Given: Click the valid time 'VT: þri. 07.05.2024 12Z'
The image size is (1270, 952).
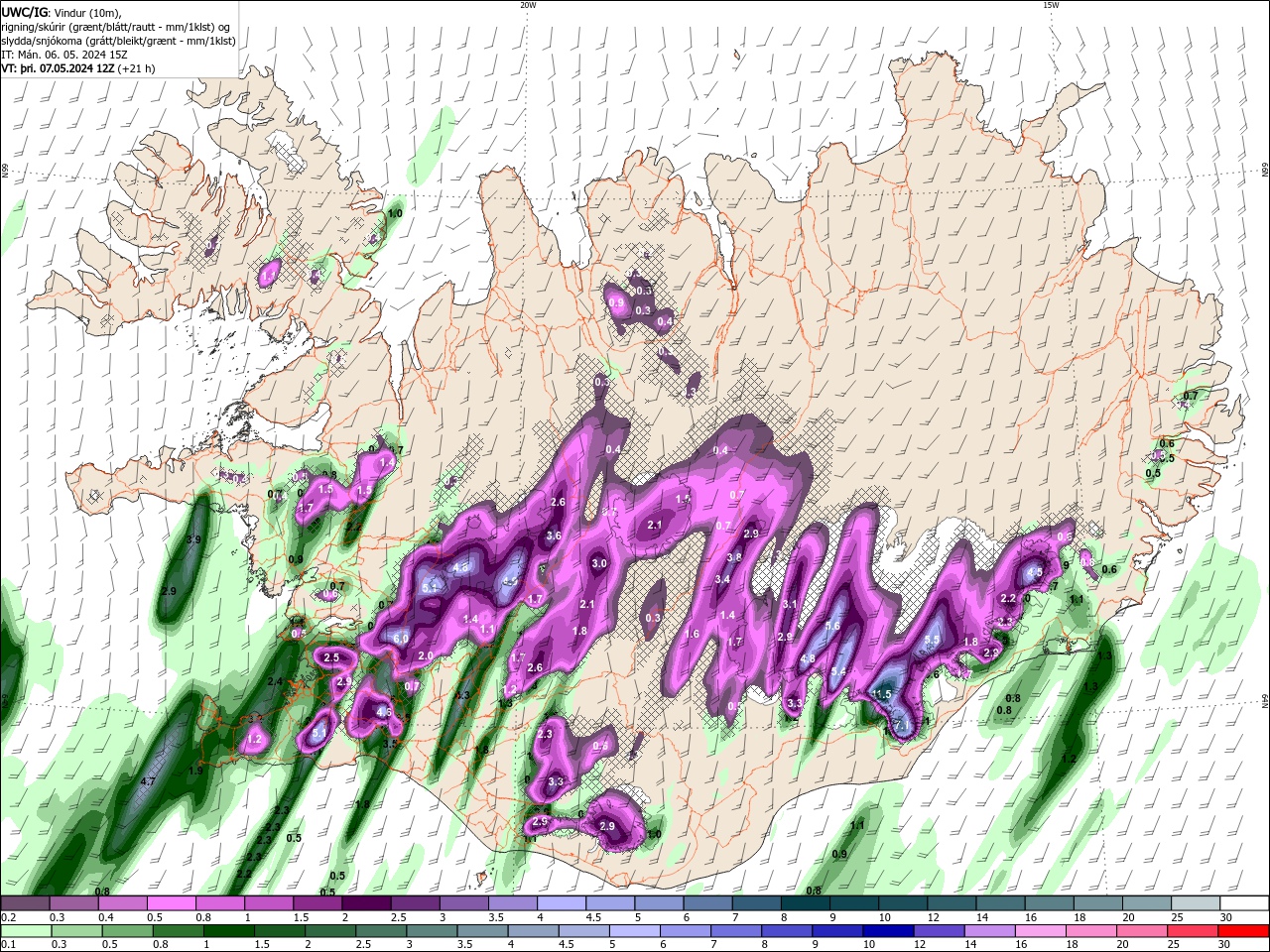Looking at the screenshot, I should 58,68.
